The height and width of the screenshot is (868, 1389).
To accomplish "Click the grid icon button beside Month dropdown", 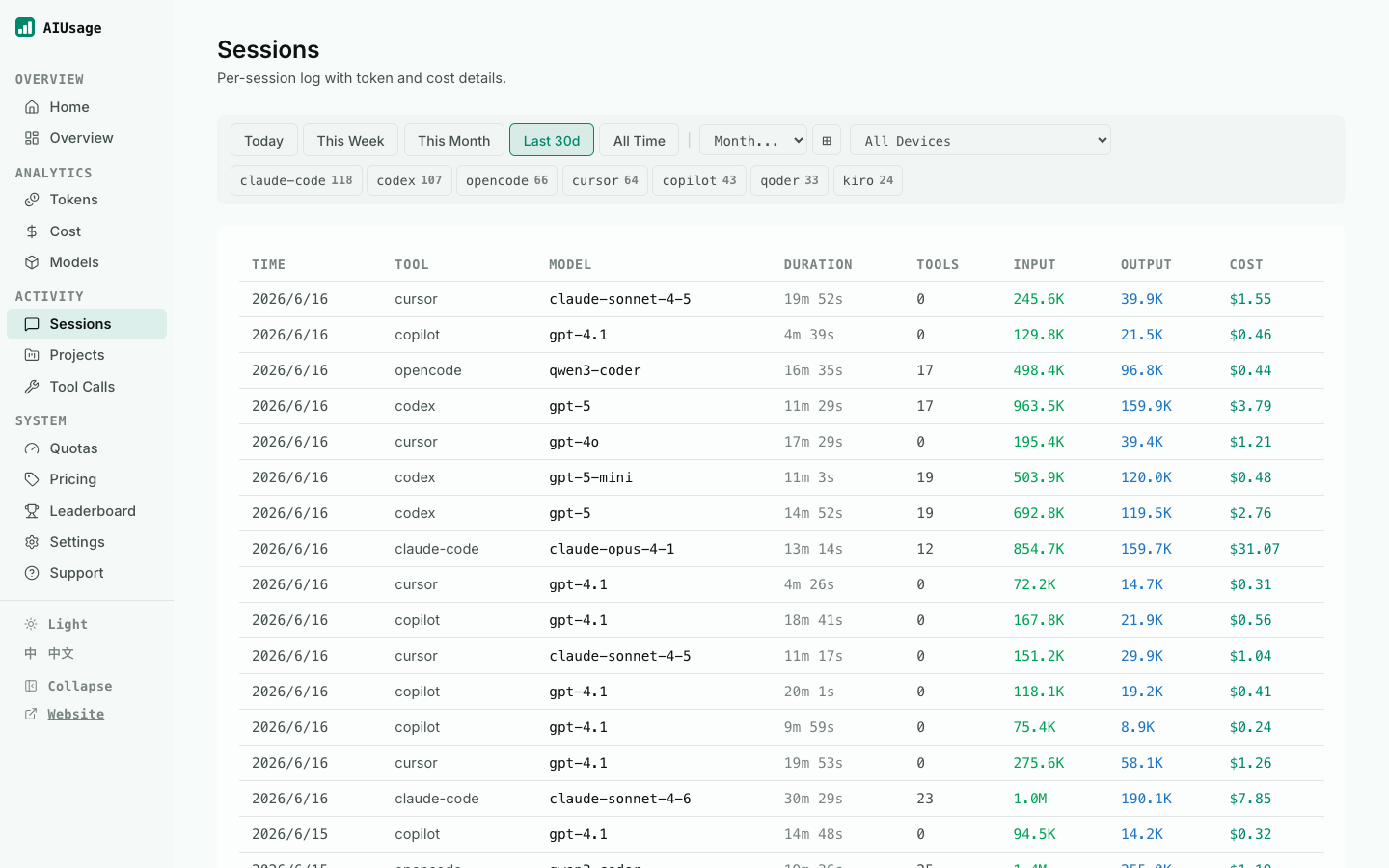I will [x=827, y=141].
